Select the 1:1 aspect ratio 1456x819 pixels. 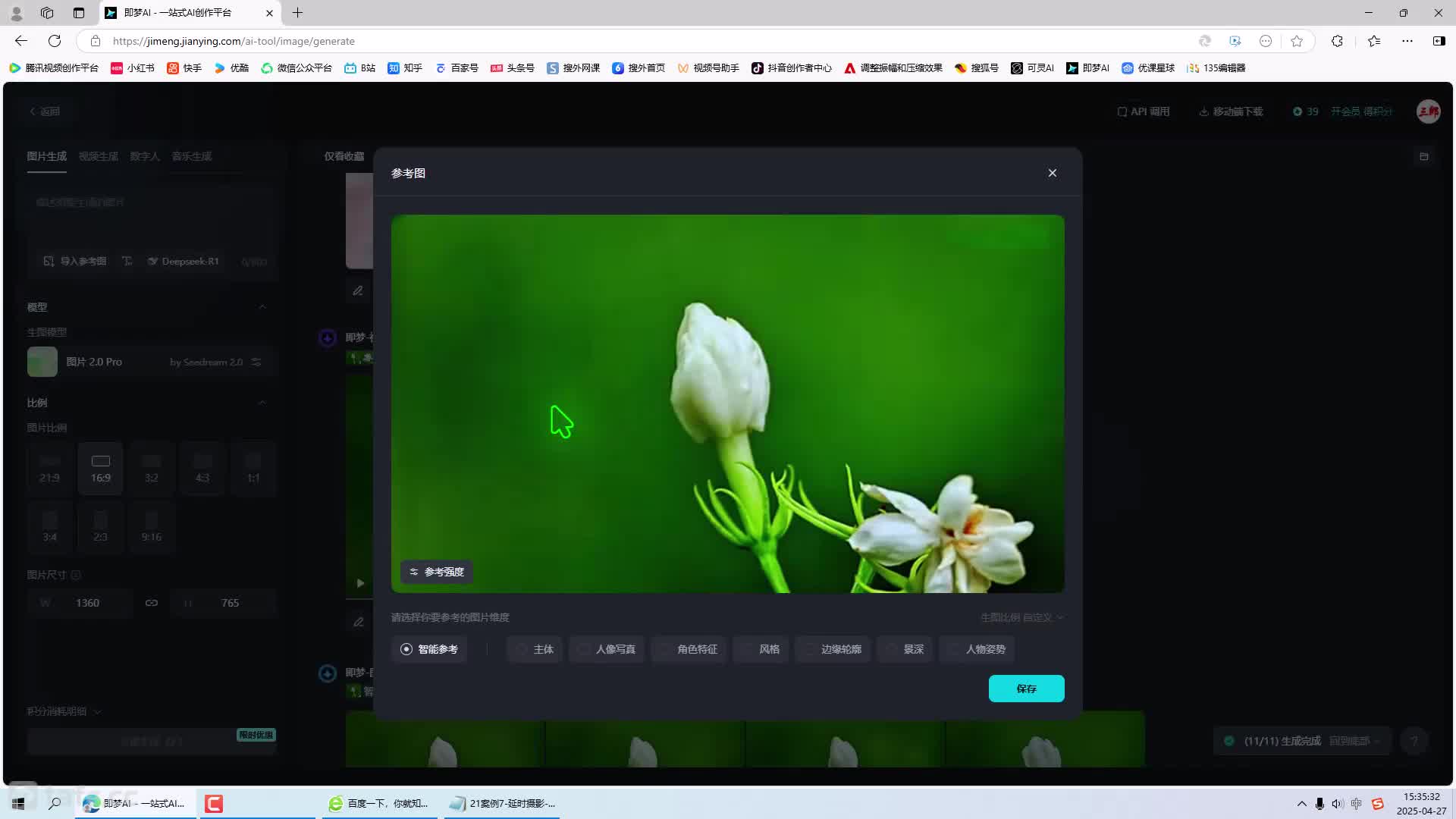253,469
